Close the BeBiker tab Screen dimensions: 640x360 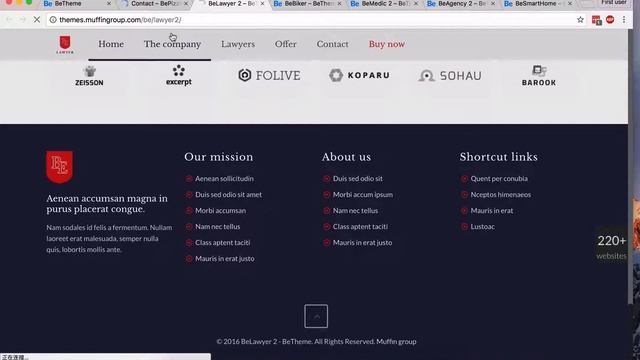(339, 4)
